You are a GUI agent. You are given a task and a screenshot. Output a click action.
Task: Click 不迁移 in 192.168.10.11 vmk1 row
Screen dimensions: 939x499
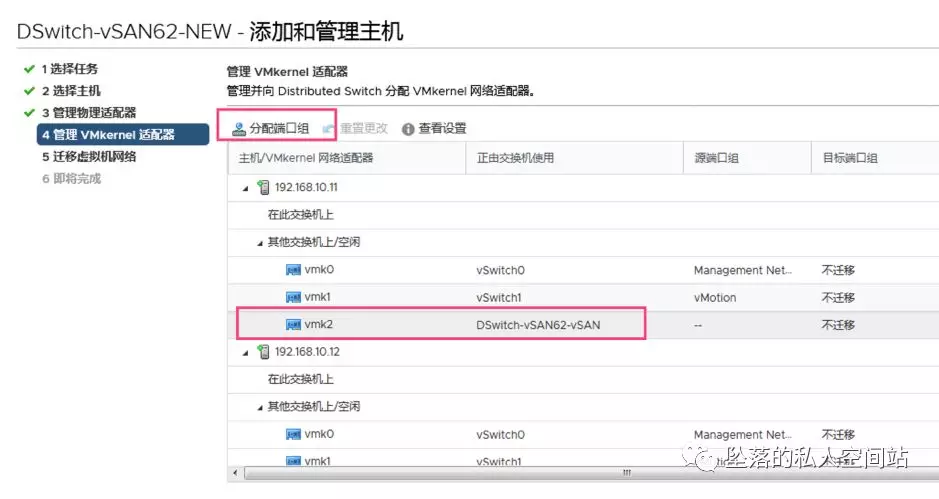tap(838, 298)
